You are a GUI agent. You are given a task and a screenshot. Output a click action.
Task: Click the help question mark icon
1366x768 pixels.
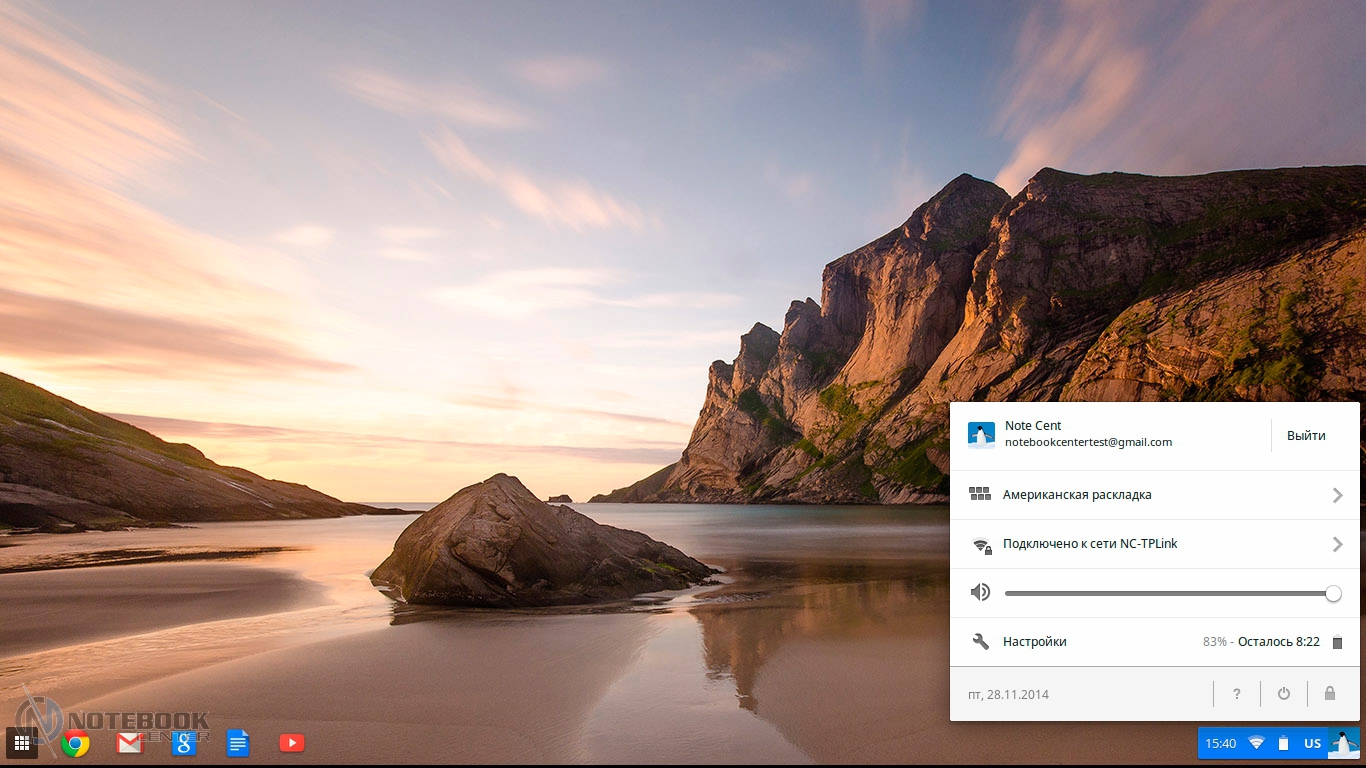coord(1237,694)
